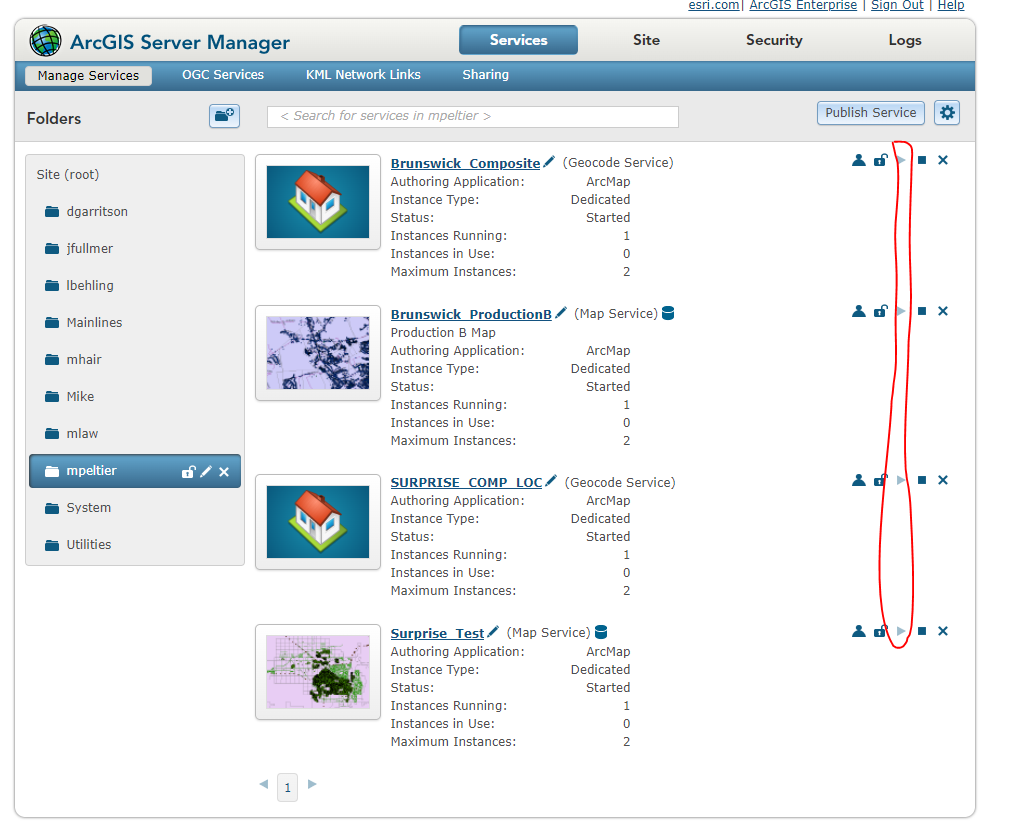The width and height of the screenshot is (1011, 832).
Task: Click the Publish Service button
Action: pyautogui.click(x=870, y=113)
